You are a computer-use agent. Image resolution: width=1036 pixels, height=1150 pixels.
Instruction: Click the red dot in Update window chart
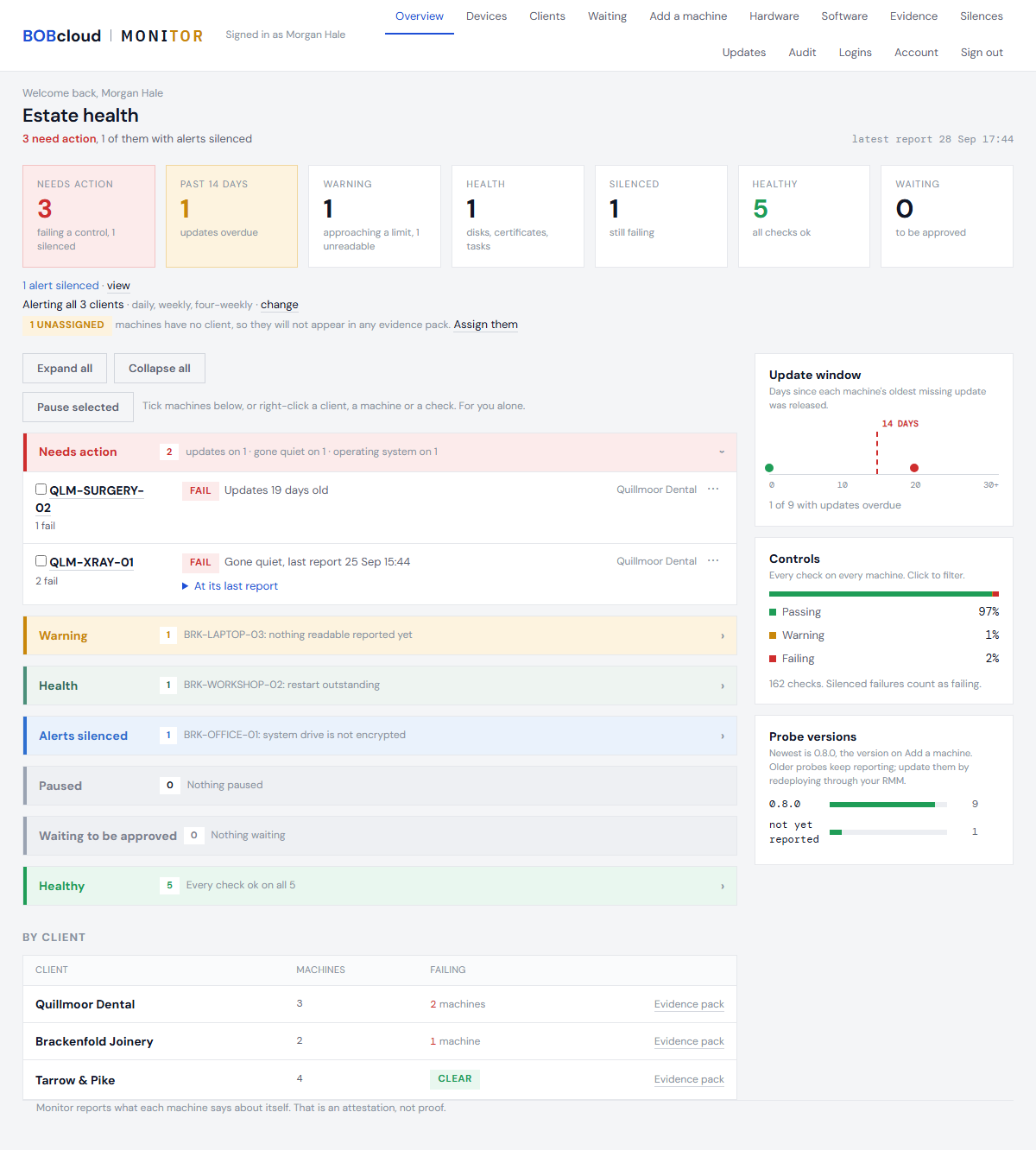(914, 468)
